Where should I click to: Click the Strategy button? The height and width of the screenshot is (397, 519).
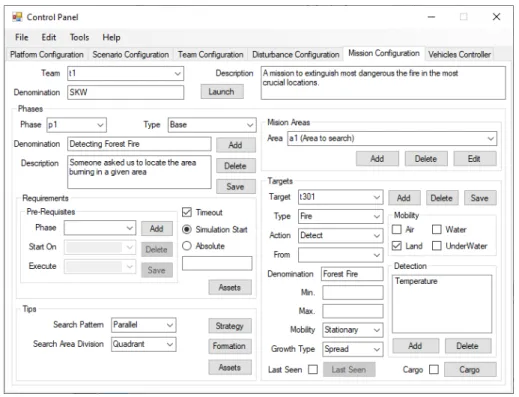click(230, 326)
